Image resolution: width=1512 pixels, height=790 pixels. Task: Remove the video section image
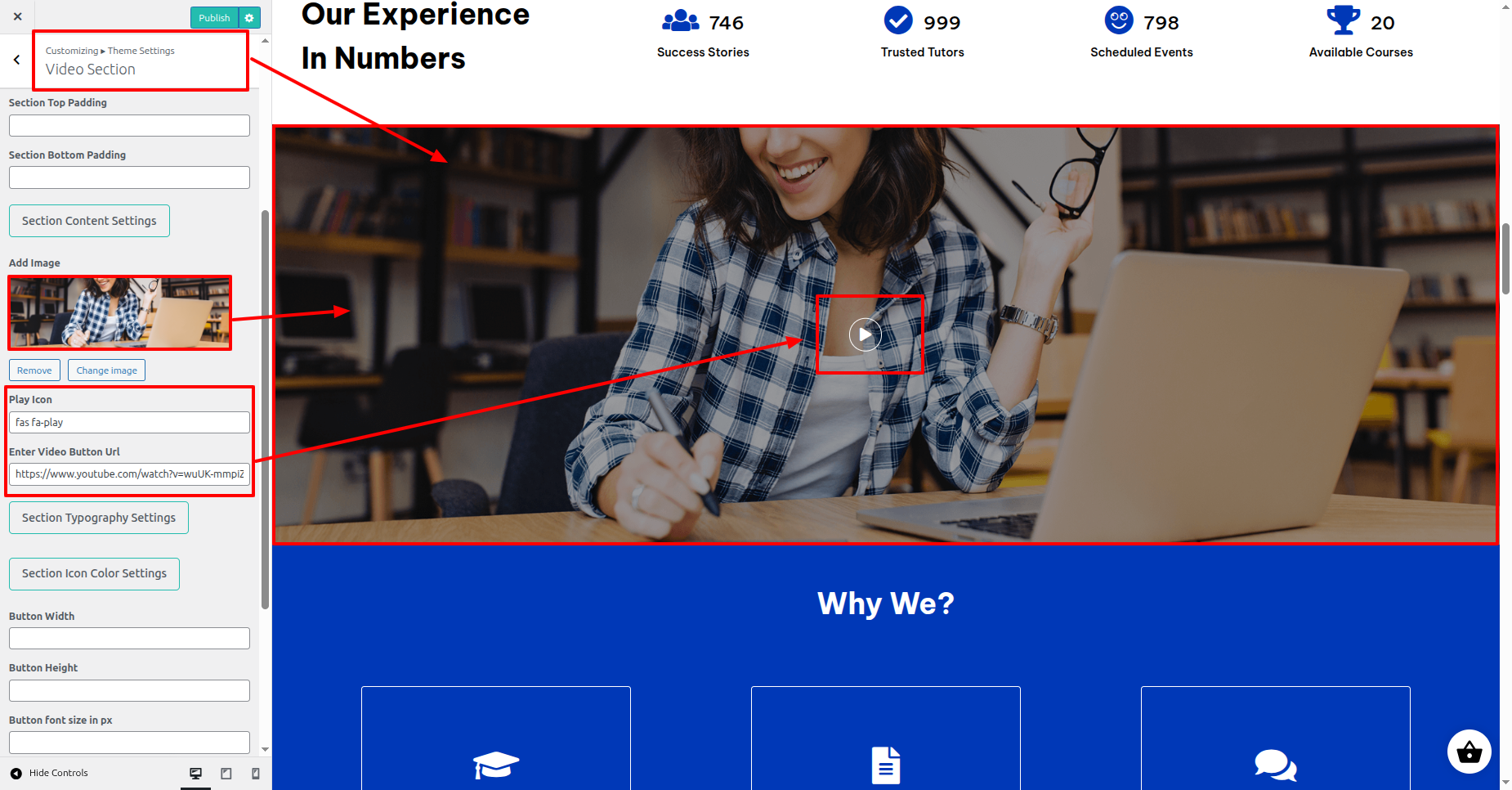pos(34,370)
